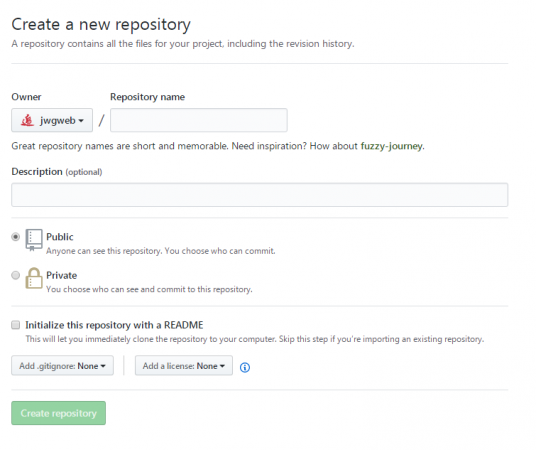Click the public repository book icon
The width and height of the screenshot is (536, 450).
pos(34,240)
